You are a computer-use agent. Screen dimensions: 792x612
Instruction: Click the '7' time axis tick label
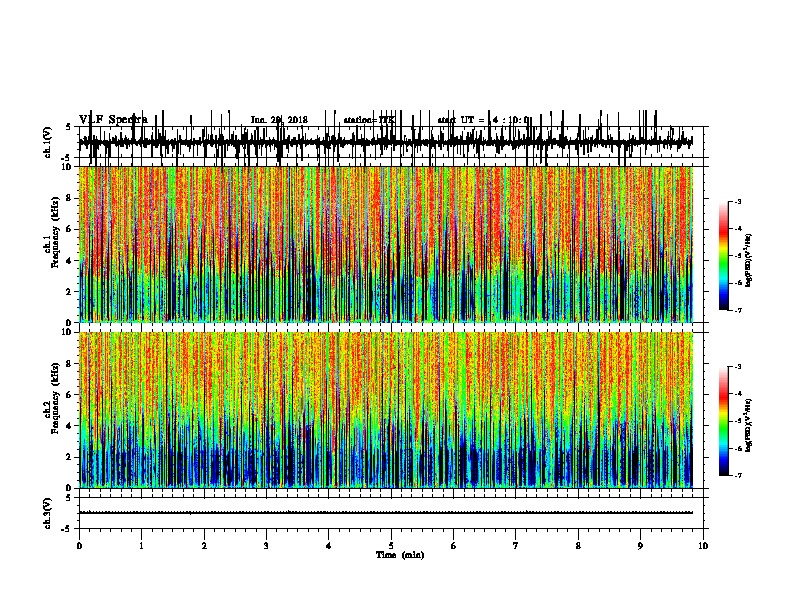(516, 546)
